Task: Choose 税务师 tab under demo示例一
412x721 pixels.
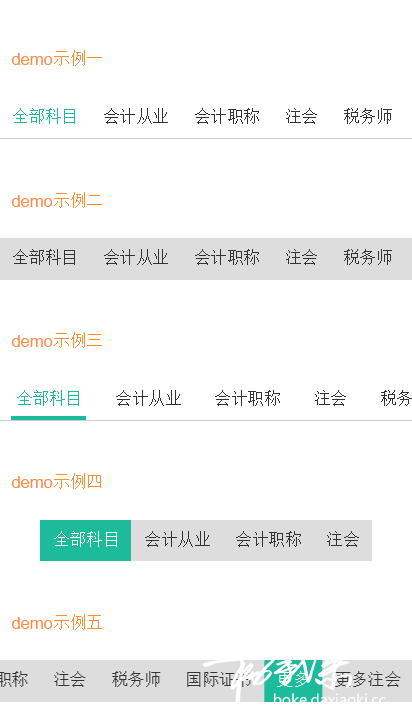Action: click(367, 116)
